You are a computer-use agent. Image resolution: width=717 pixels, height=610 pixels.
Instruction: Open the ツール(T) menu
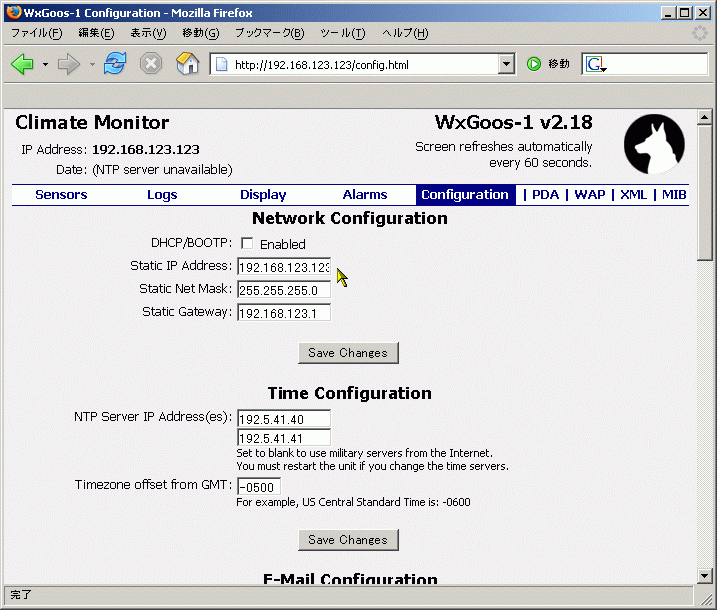point(342,33)
